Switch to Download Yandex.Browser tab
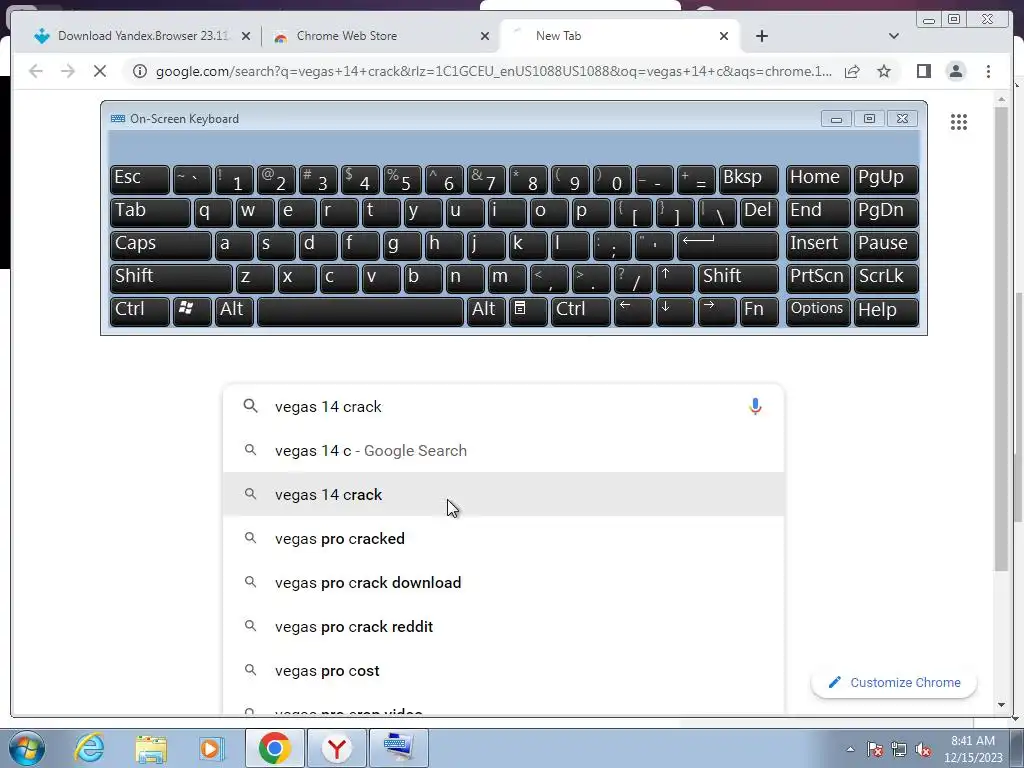1024x768 pixels. tap(142, 36)
